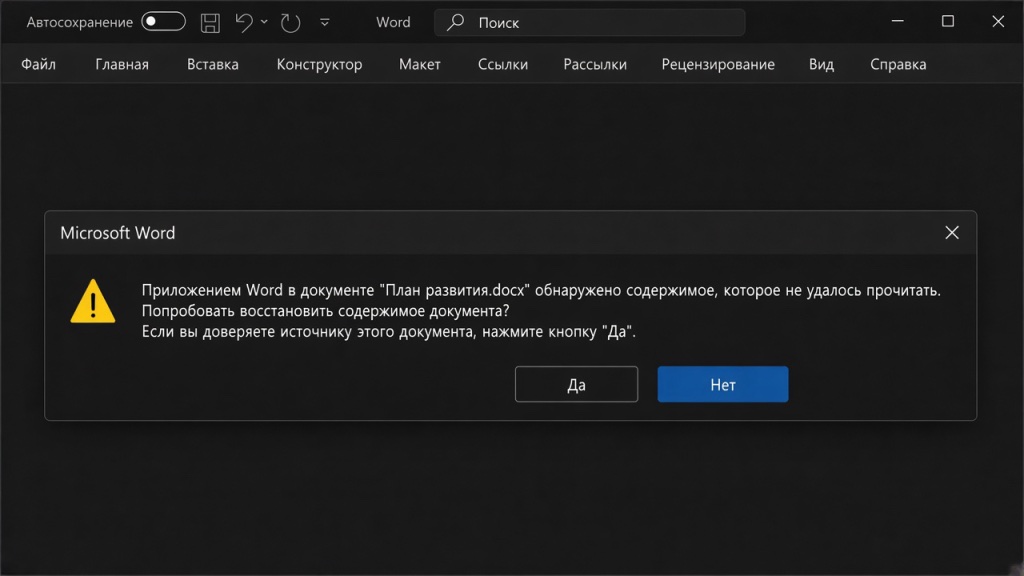Click the "Попробовать восстановить содержимое документа?" line
This screenshot has height=576, width=1024.
click(325, 311)
